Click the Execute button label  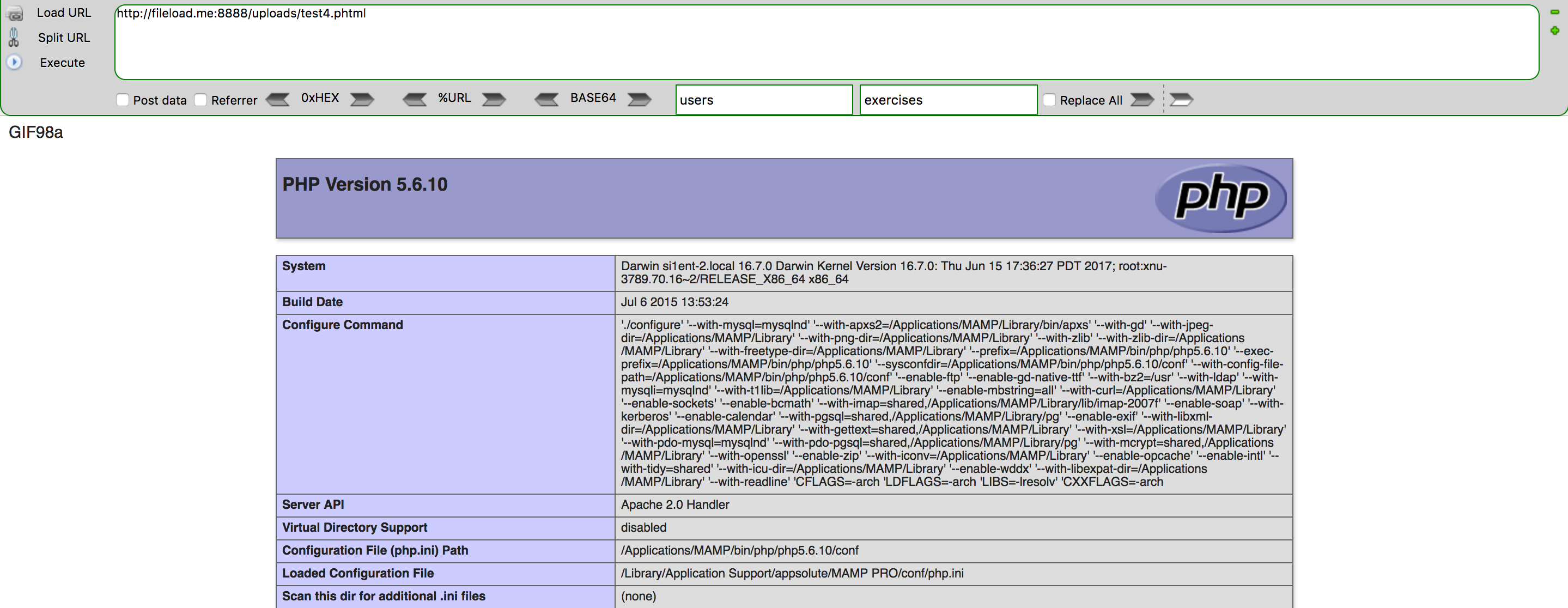(63, 63)
